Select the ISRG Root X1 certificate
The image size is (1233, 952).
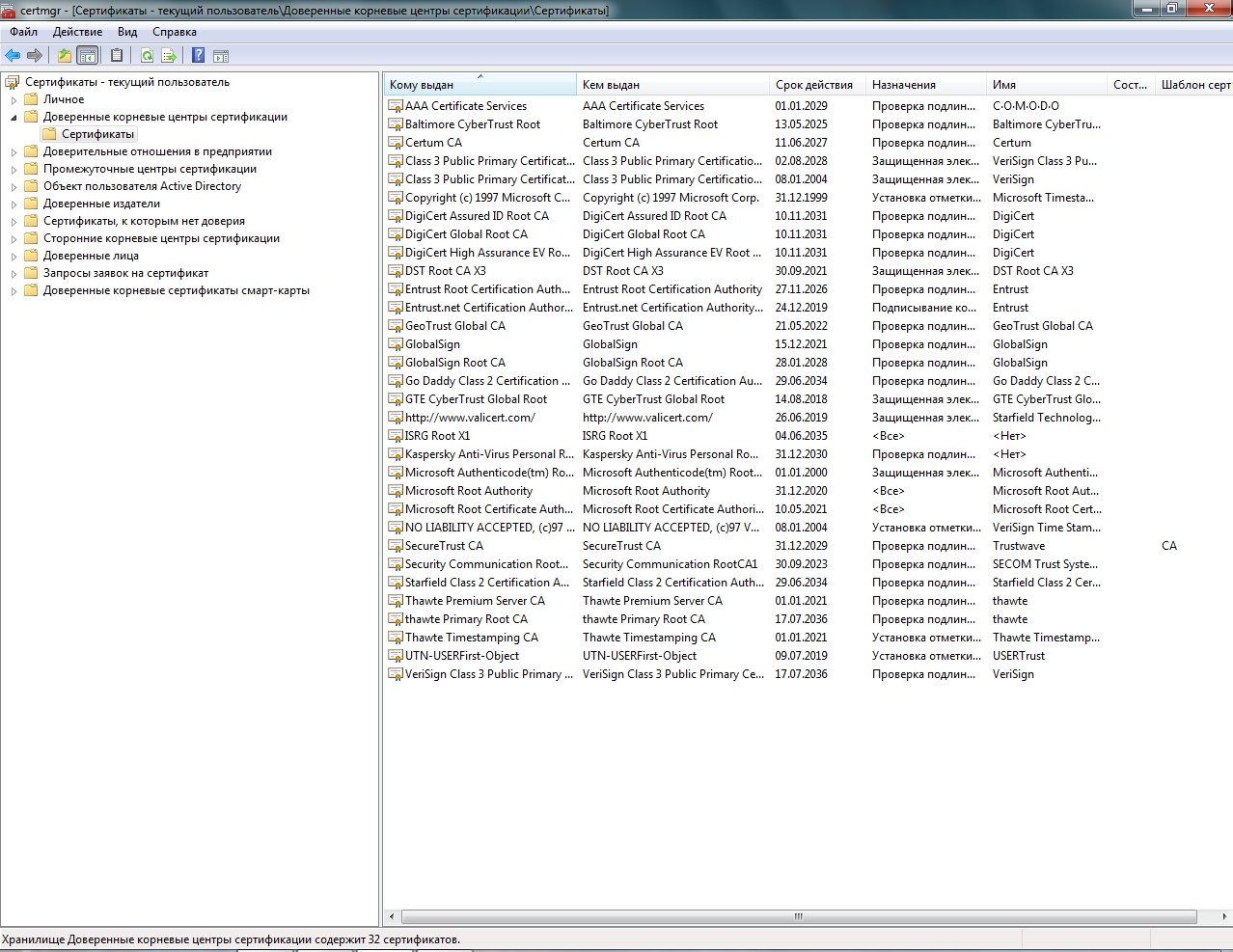(x=437, y=436)
